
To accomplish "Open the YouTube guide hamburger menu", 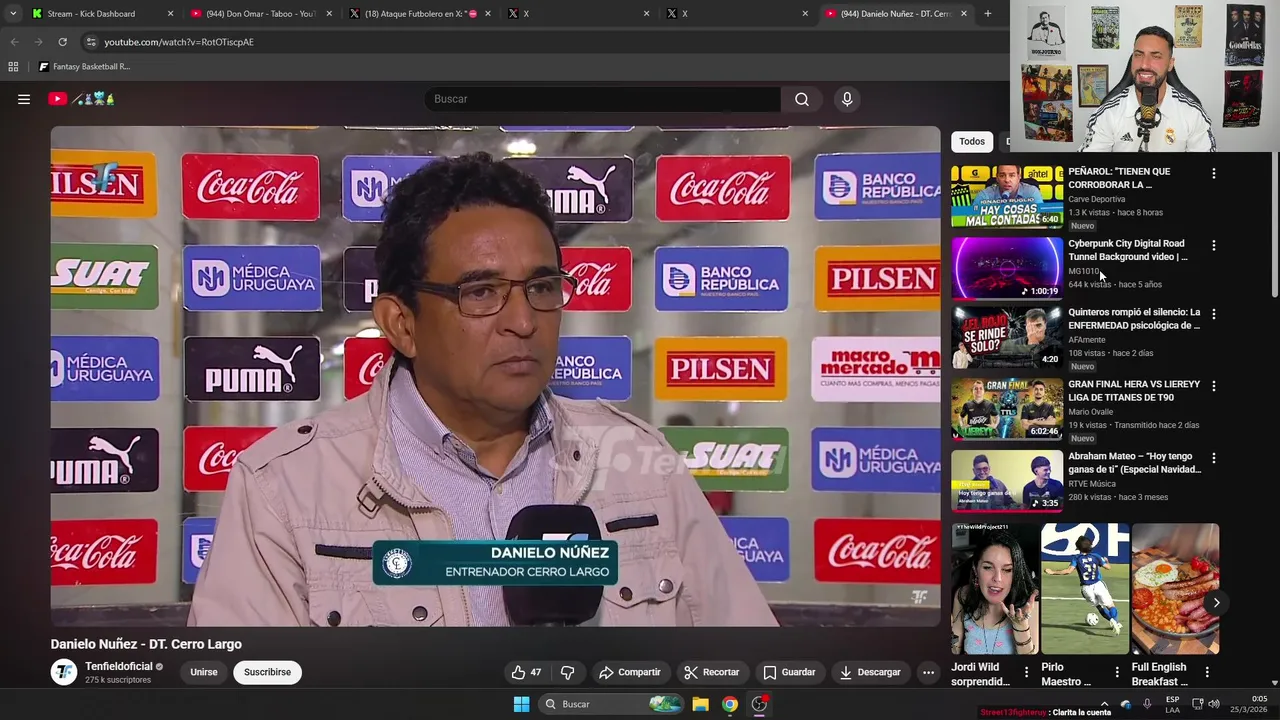I will point(24,99).
